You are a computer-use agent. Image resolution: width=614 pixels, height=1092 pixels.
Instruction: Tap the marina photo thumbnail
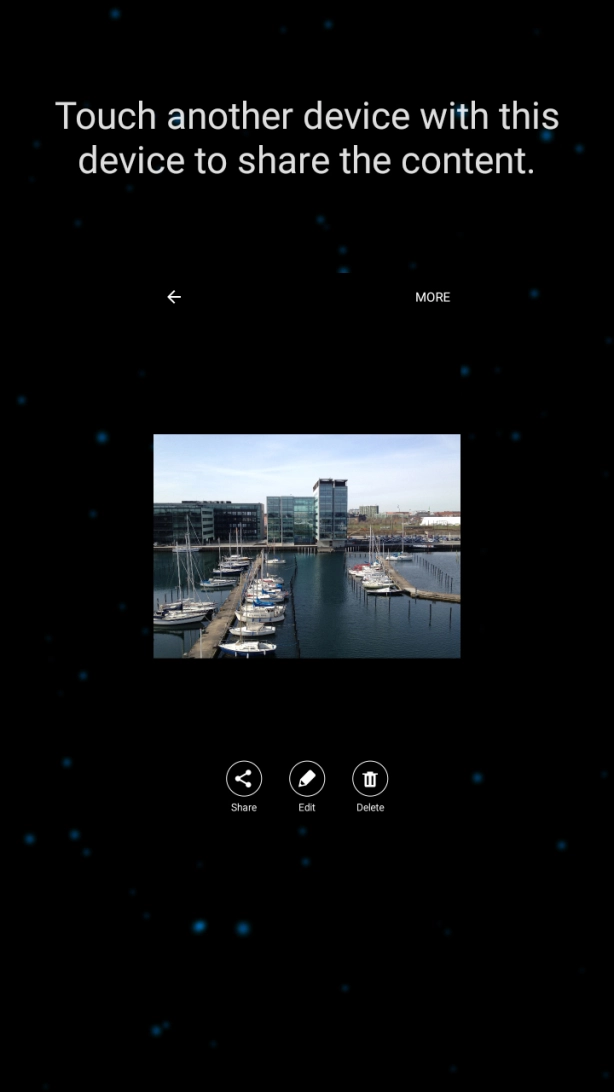307,546
